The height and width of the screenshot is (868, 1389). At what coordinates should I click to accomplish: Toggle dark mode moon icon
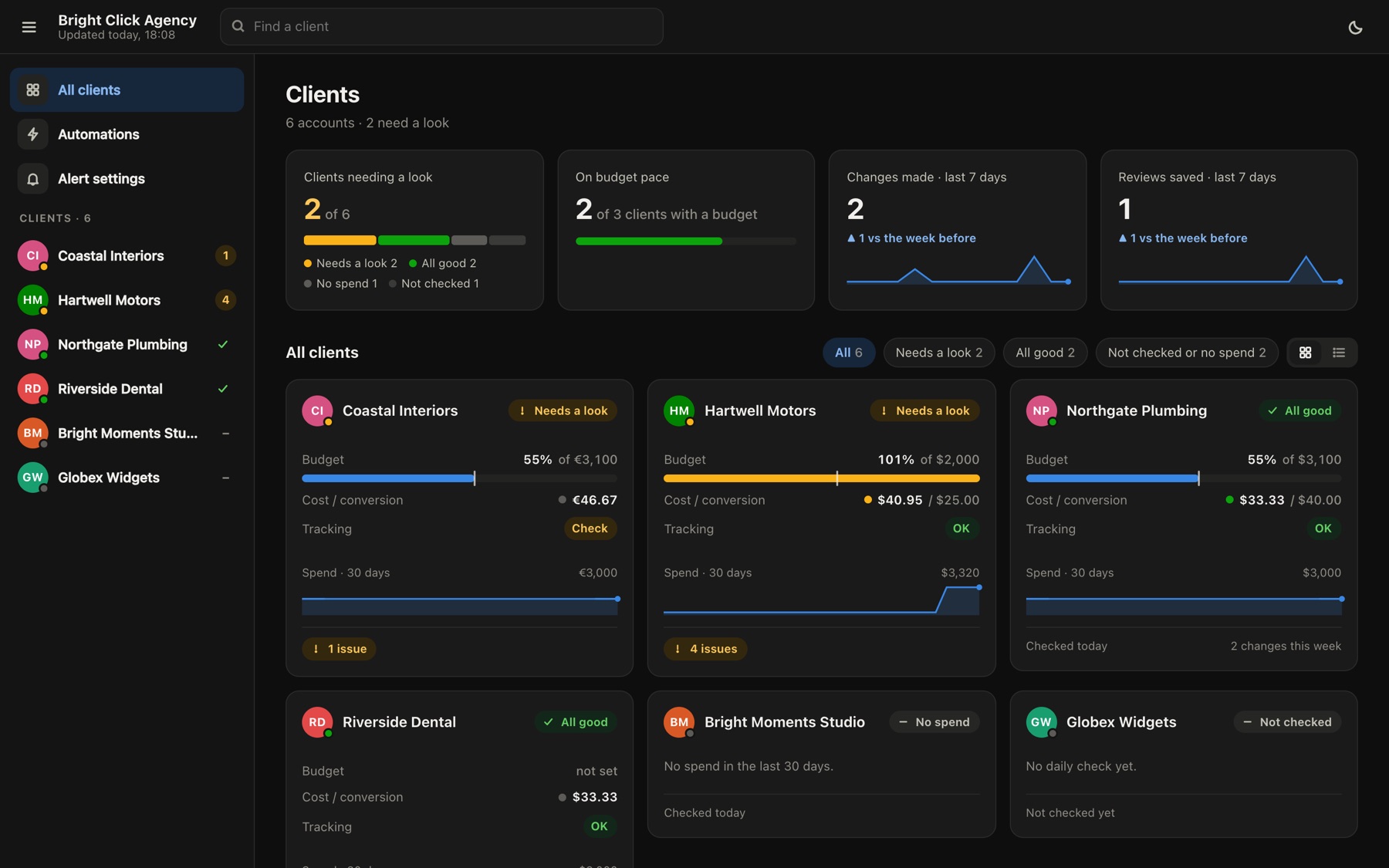(x=1355, y=27)
